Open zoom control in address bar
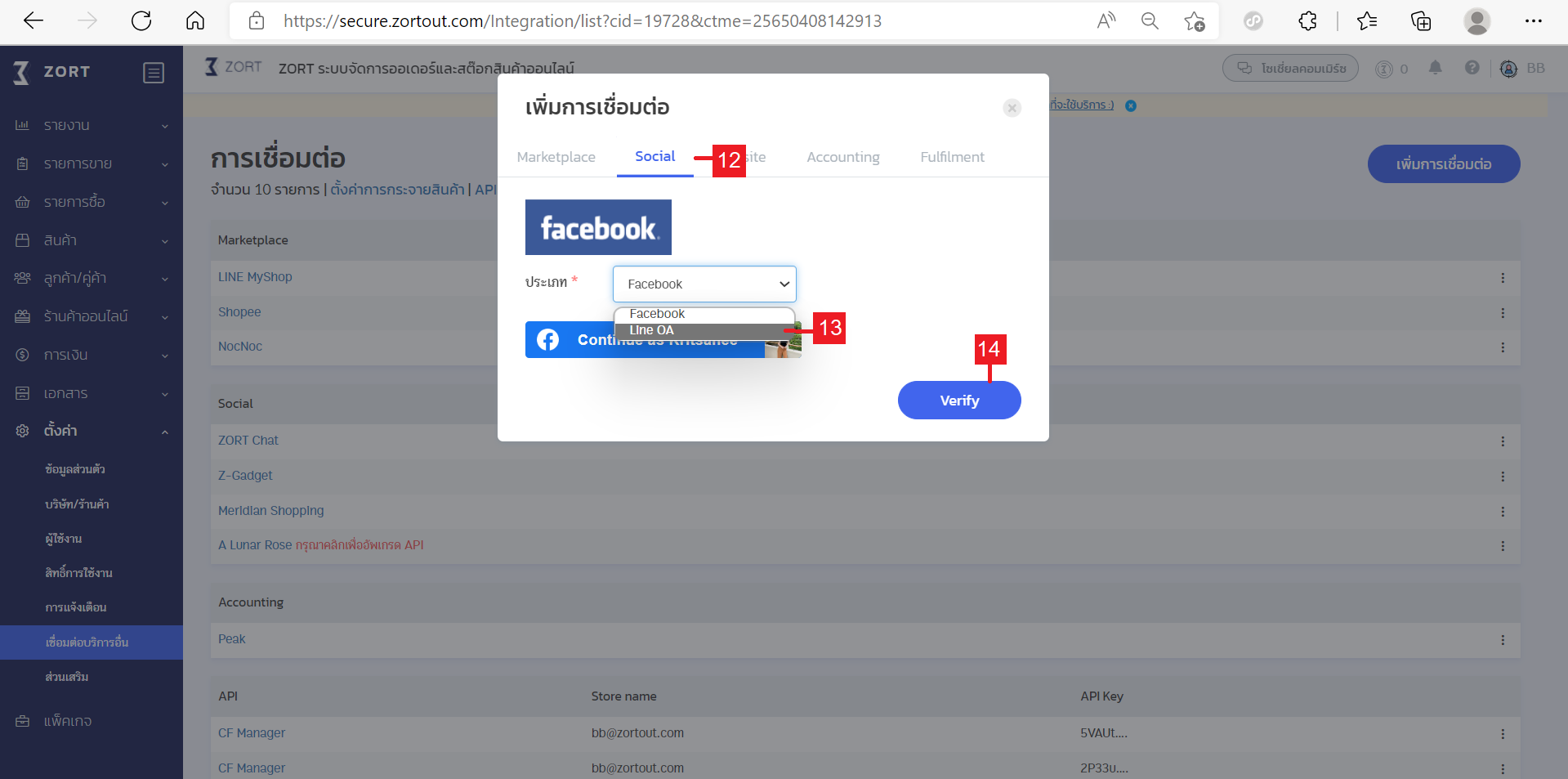 [1150, 21]
